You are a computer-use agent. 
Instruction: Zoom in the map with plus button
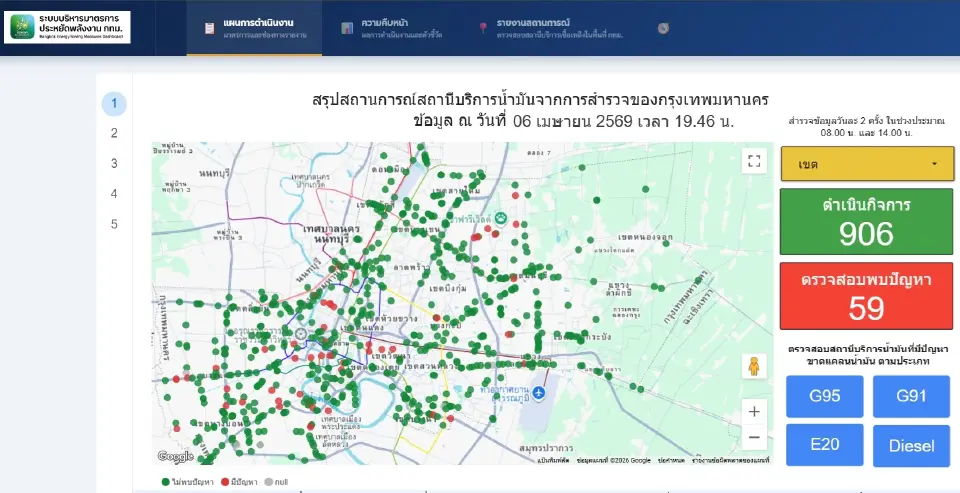(754, 412)
